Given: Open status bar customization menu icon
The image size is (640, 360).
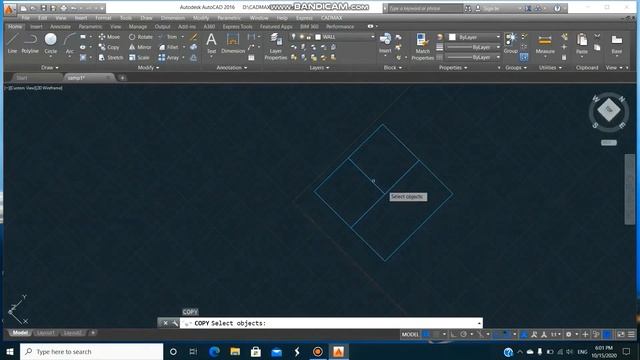Looking at the screenshot, I should [631, 334].
